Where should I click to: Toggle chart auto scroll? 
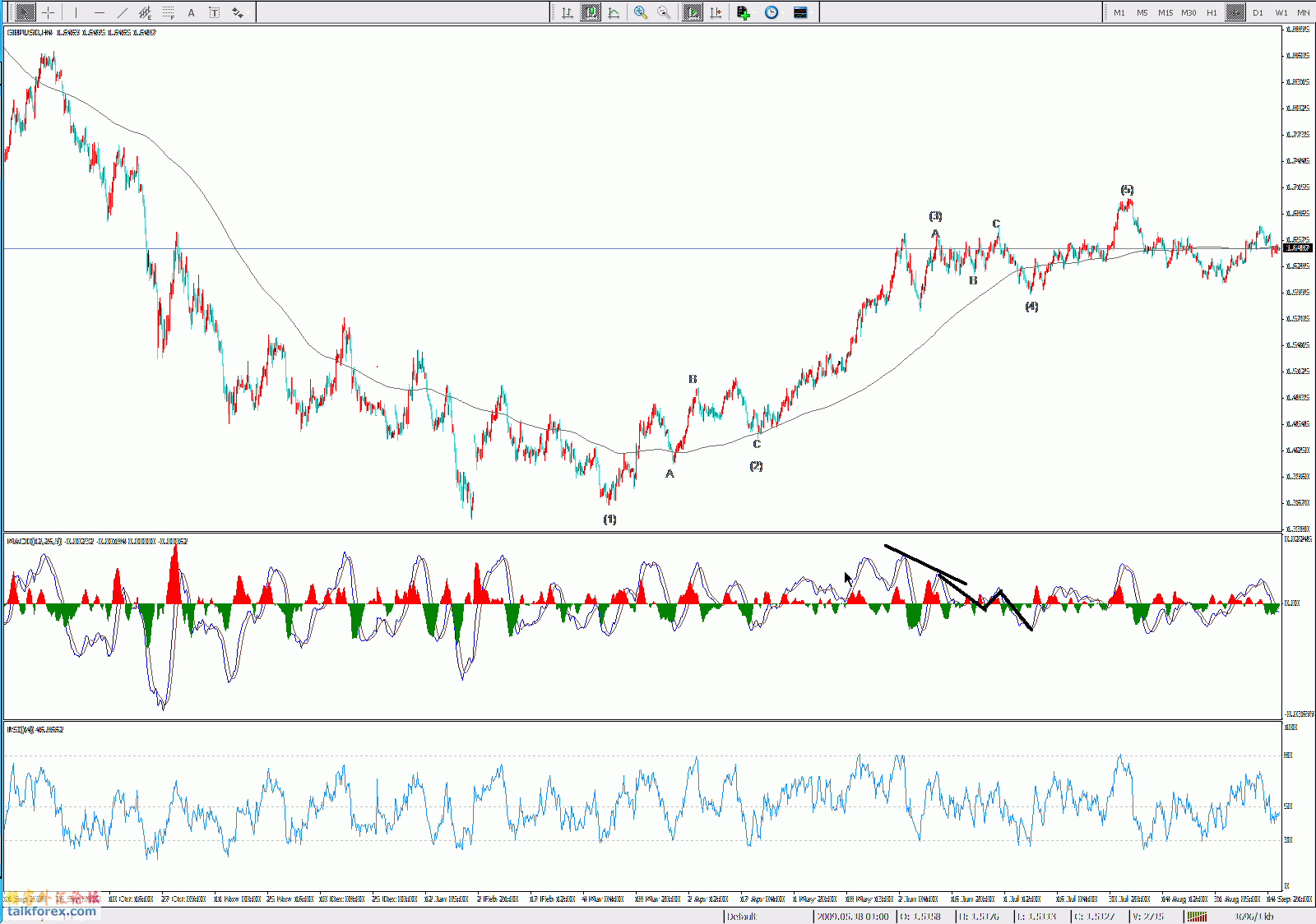coord(693,12)
